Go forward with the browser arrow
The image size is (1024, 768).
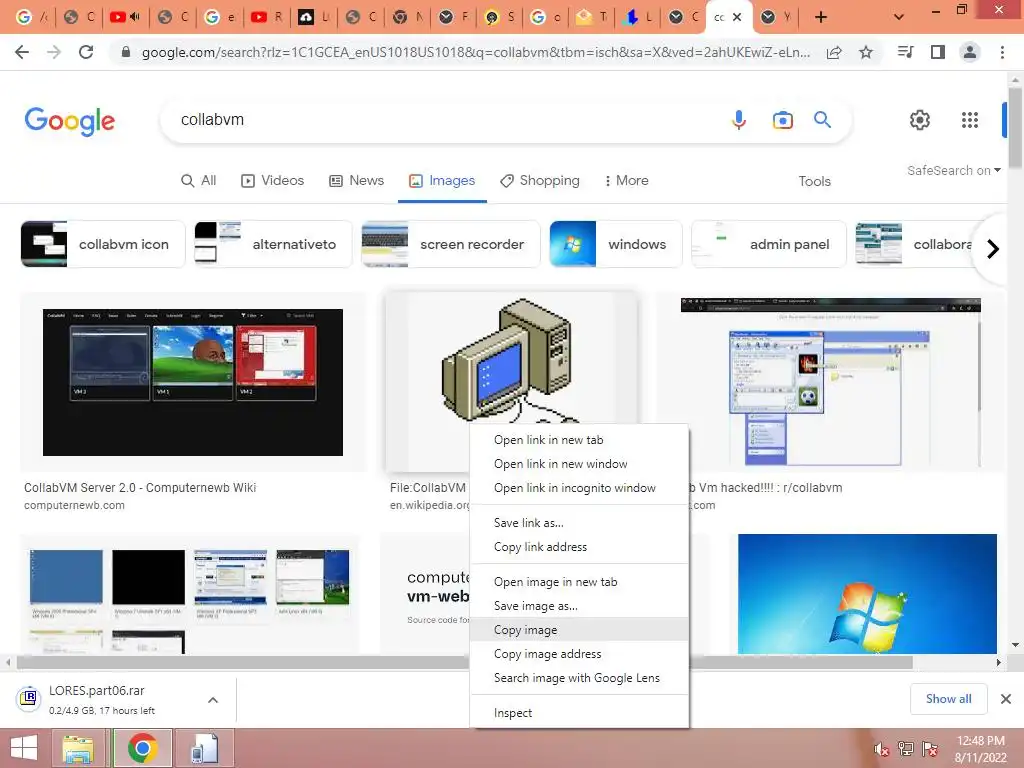(54, 52)
